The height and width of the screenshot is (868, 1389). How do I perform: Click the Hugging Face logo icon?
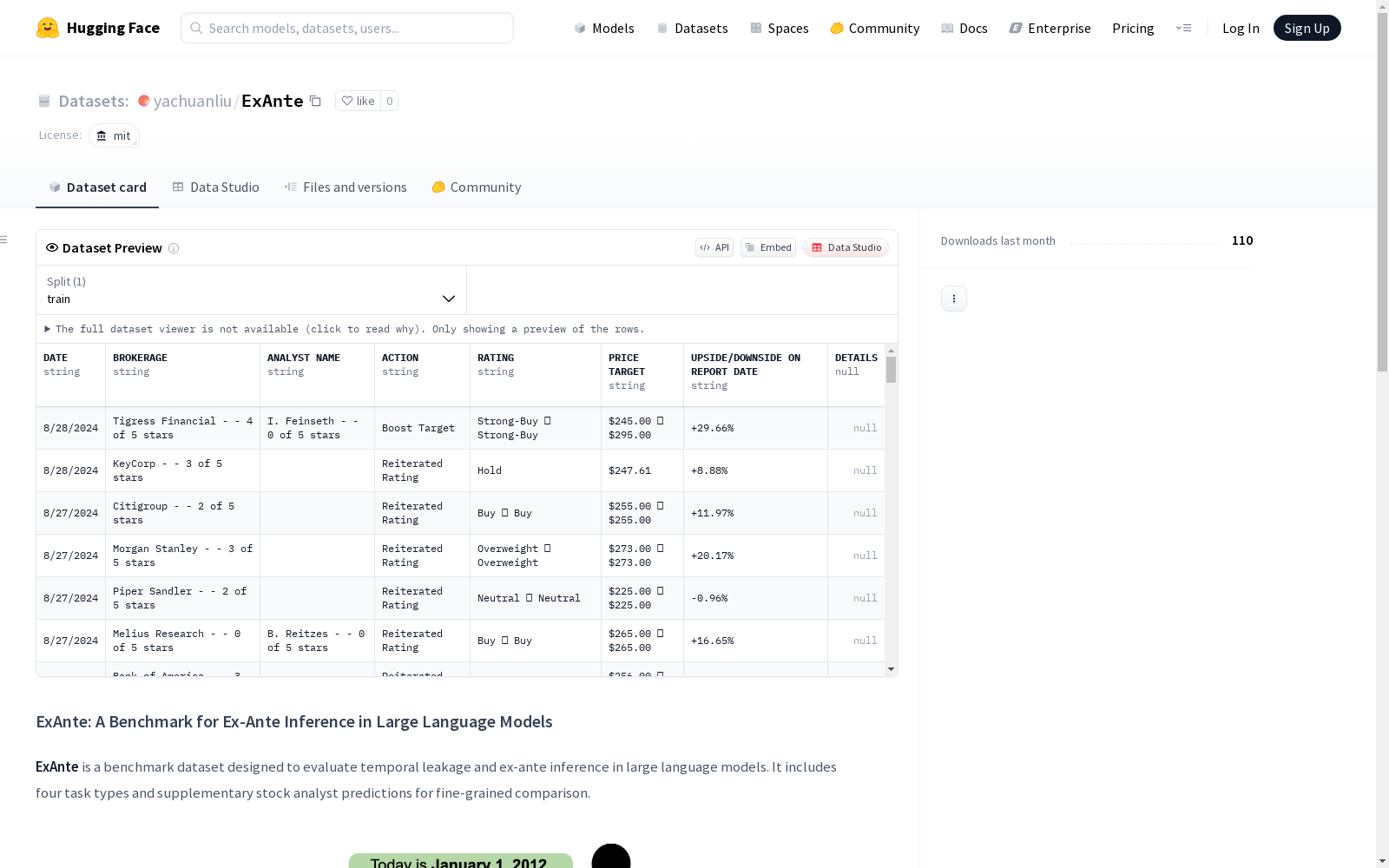click(48, 28)
